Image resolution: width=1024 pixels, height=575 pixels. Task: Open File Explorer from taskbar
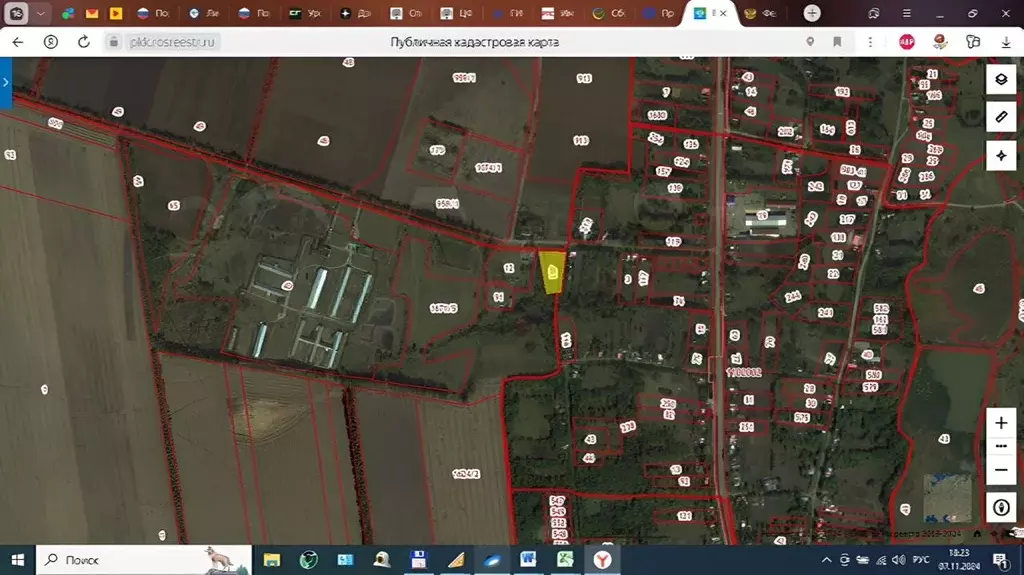[272, 560]
